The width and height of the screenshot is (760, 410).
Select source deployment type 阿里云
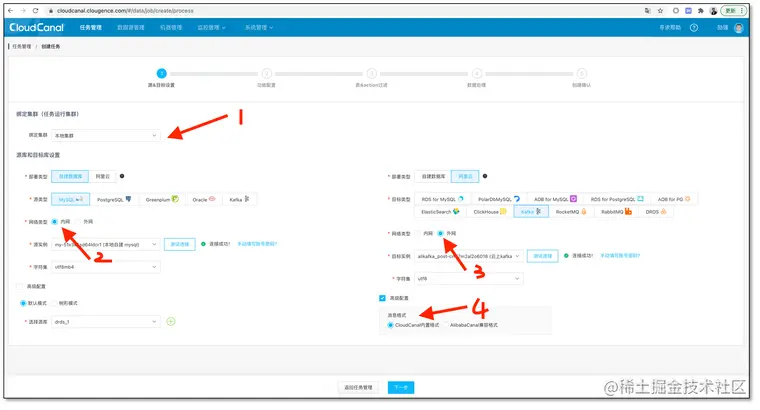pyautogui.click(x=103, y=176)
